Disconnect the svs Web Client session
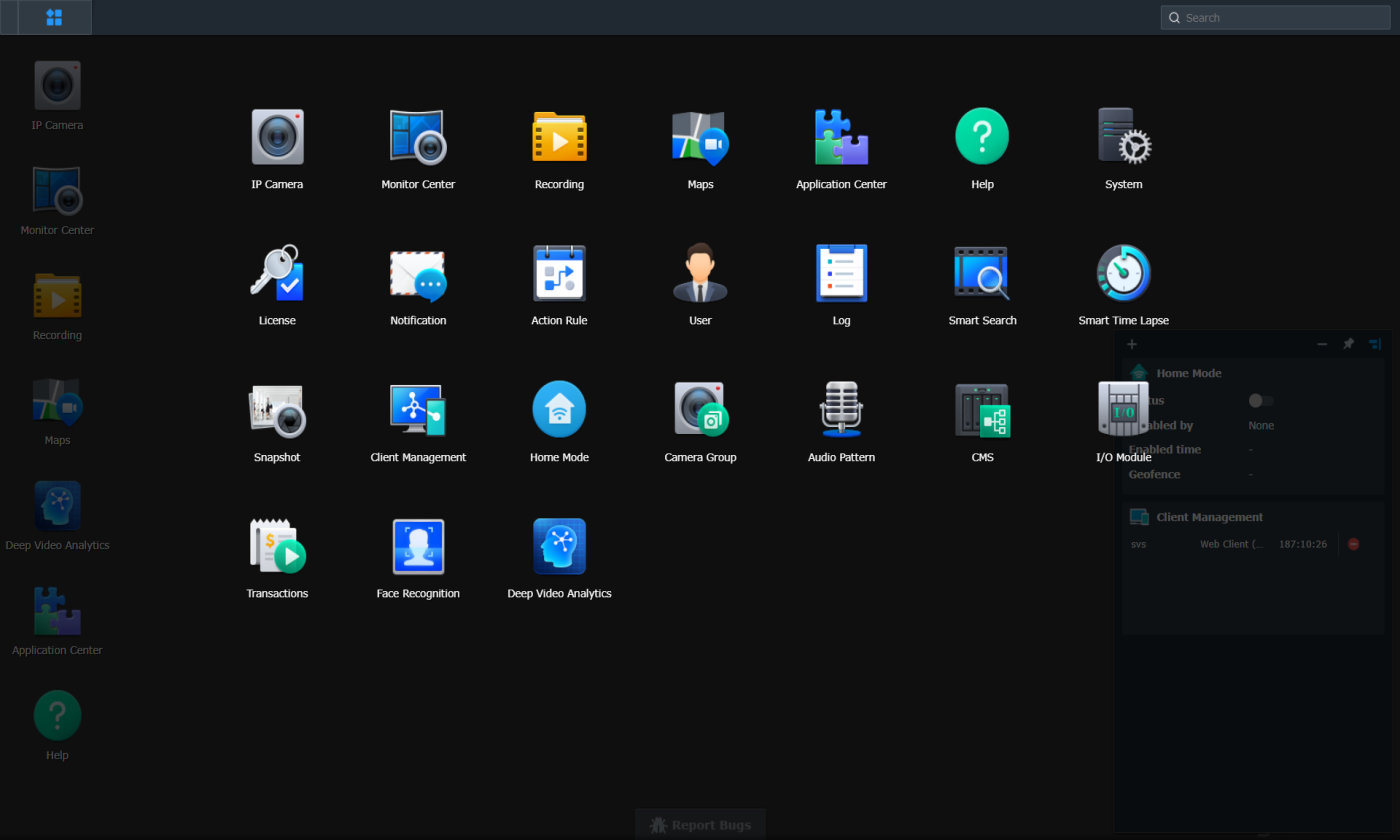Screen dimensions: 1400x840 click(1354, 543)
